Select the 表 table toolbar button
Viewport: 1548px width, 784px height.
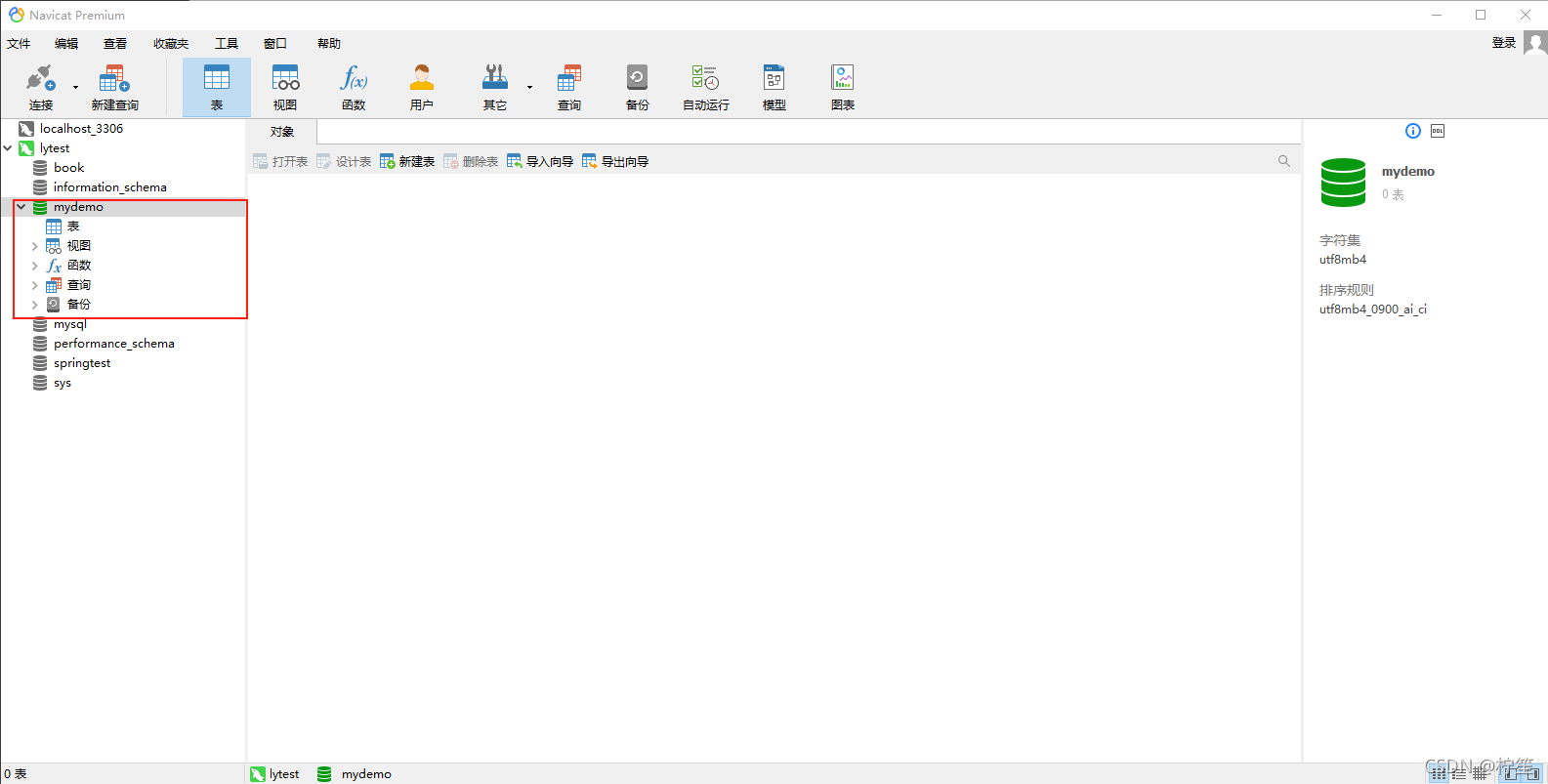(x=217, y=87)
